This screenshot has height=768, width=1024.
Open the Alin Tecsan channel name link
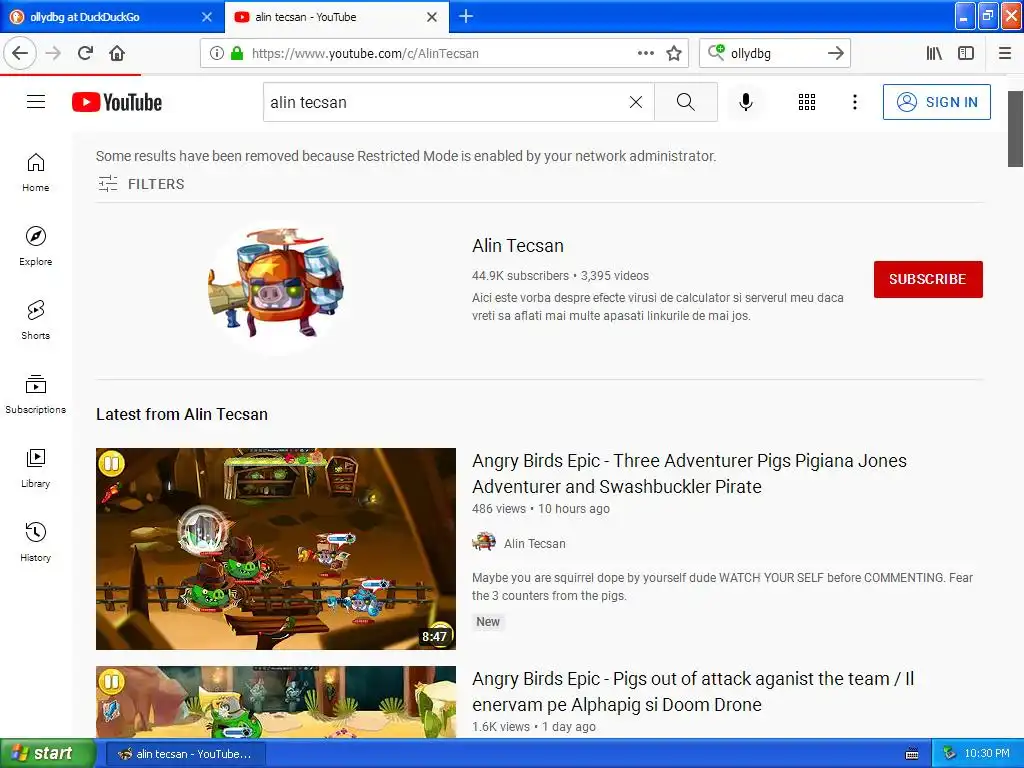tap(518, 246)
